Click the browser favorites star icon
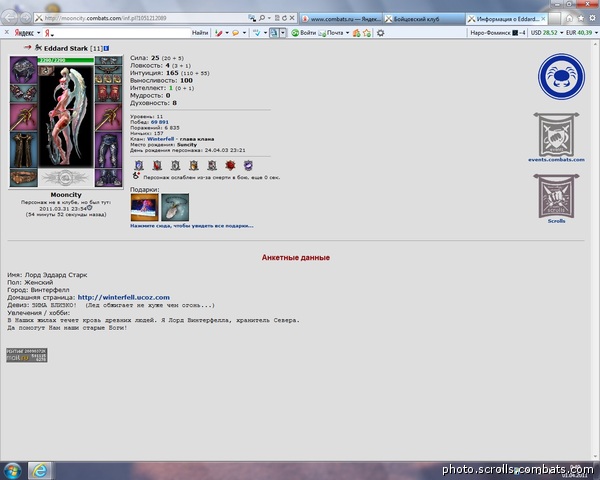This screenshot has height=480, width=600. (581, 18)
